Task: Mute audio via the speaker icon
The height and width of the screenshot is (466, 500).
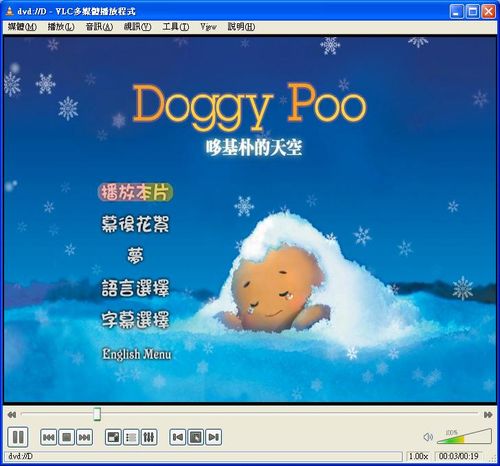Action: (428, 437)
